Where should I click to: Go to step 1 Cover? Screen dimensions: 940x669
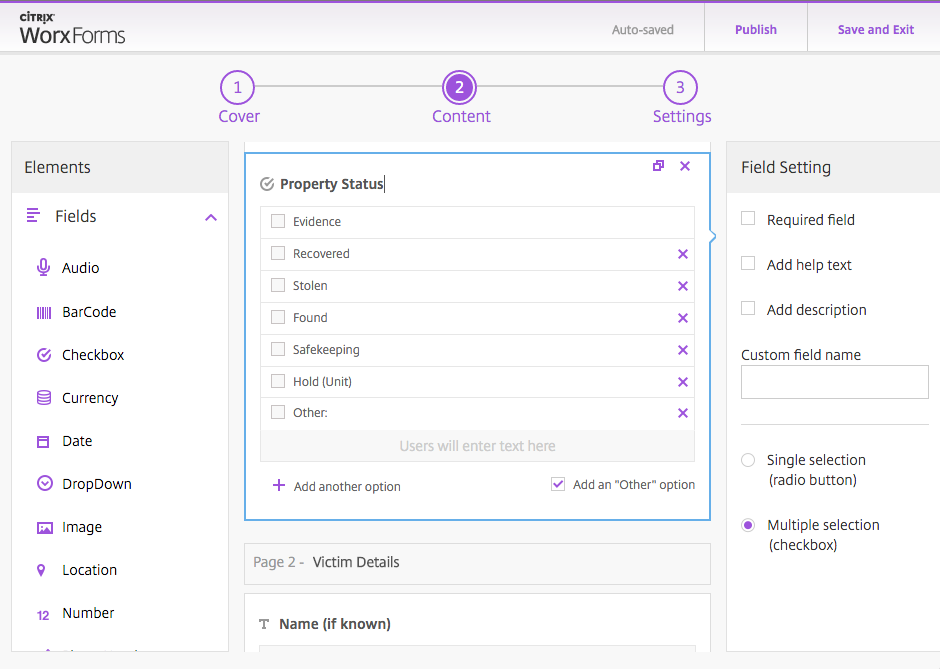click(238, 89)
